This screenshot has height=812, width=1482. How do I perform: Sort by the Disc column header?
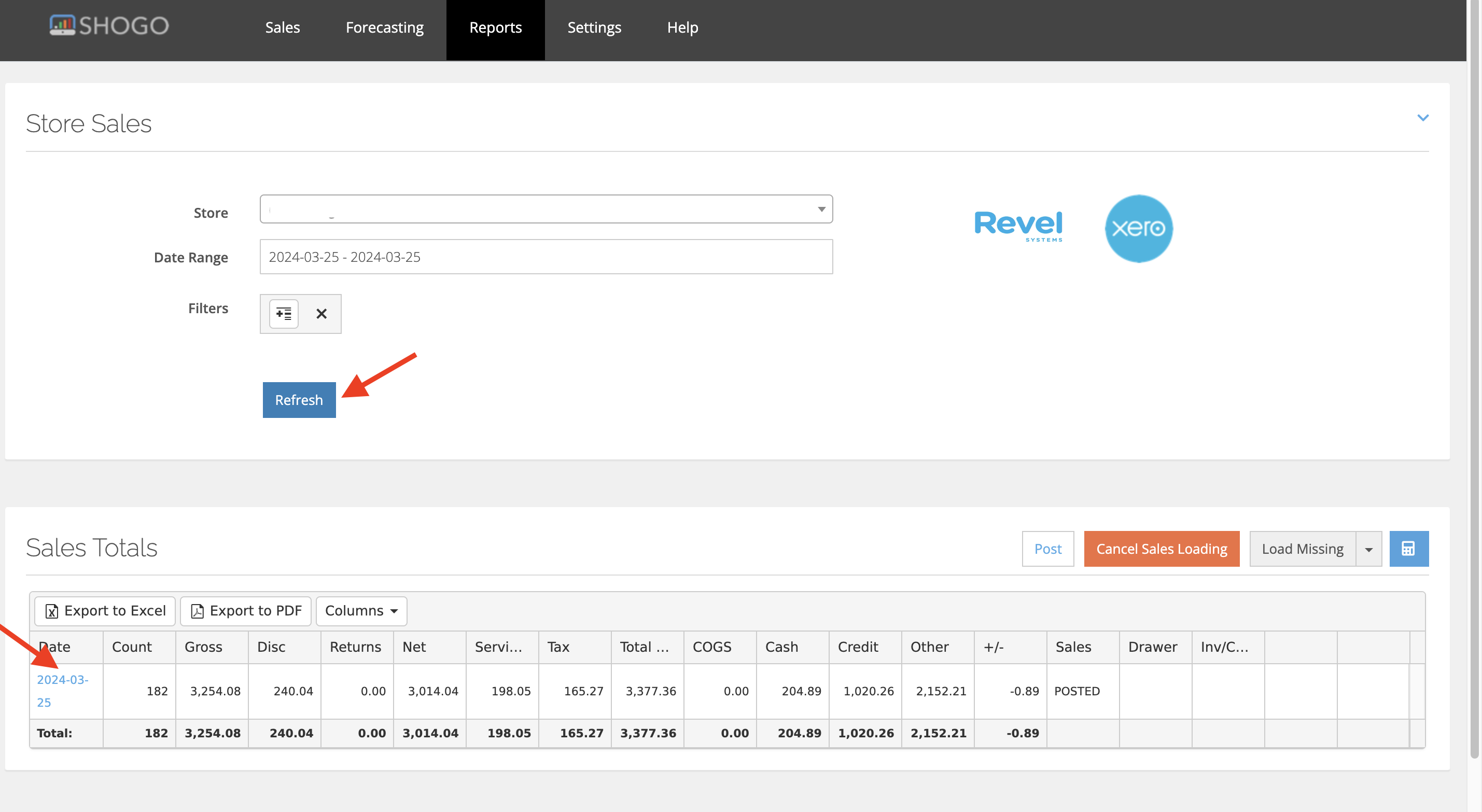[284, 648]
